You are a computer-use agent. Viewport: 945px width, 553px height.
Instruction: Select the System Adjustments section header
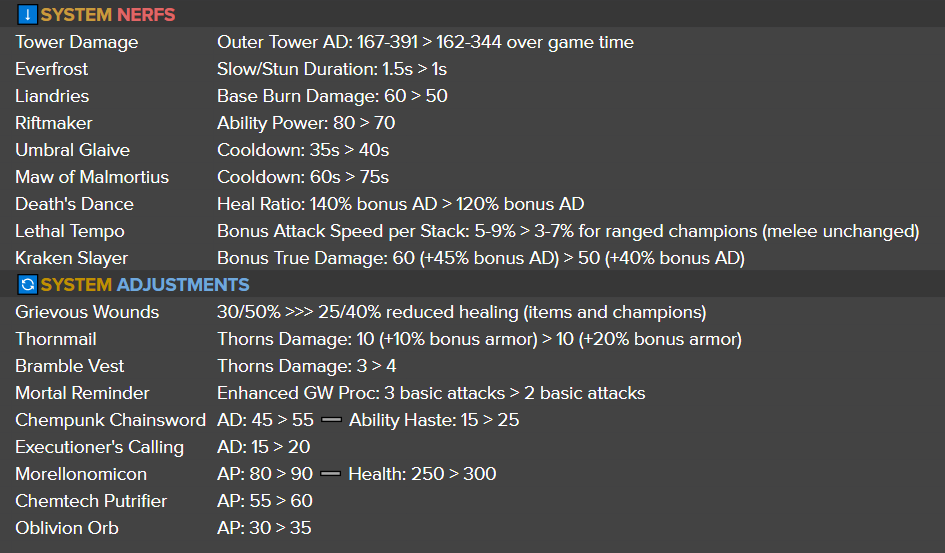[x=145, y=285]
